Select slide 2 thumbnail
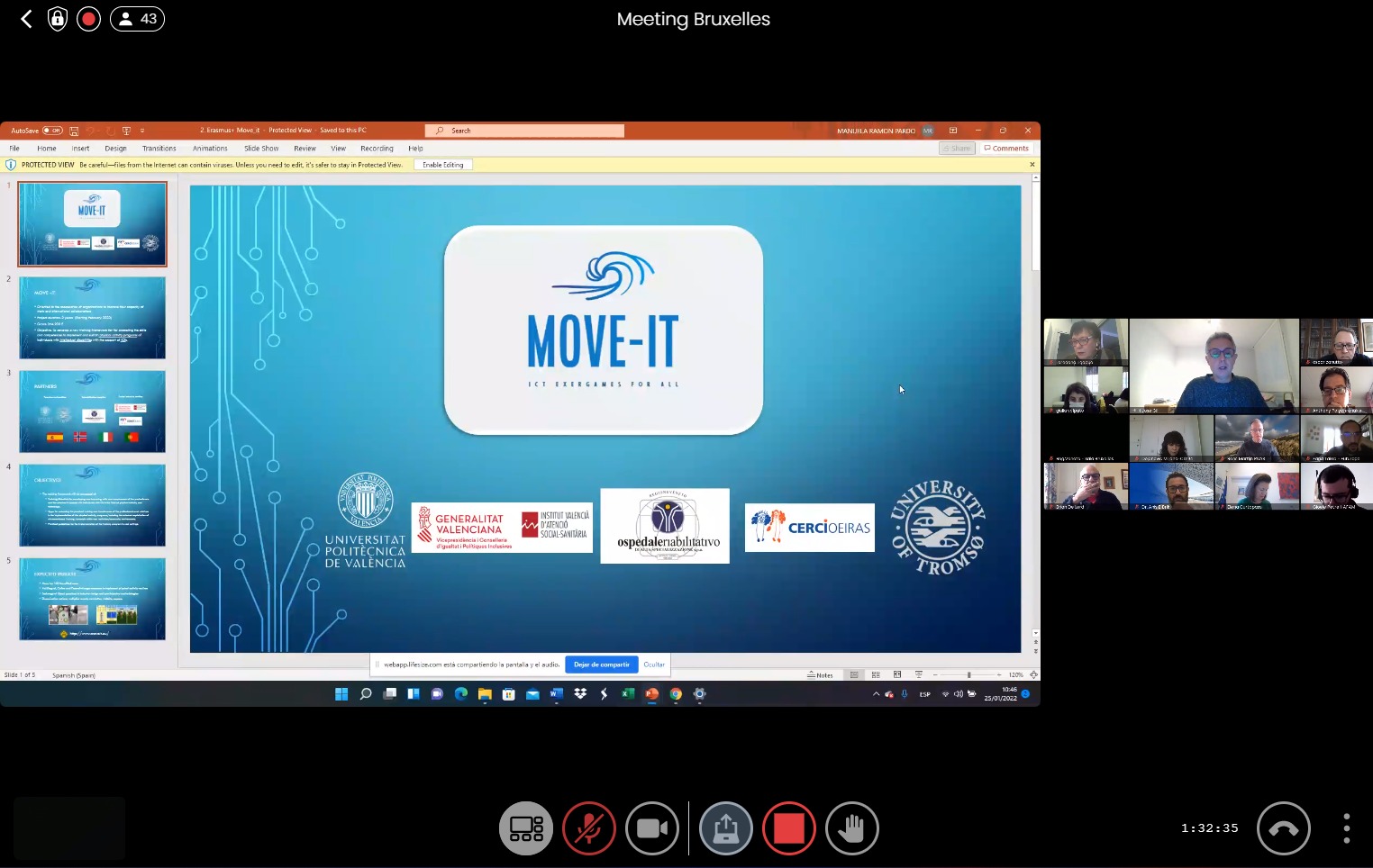Screen dimensions: 1373x868 coord(93,318)
